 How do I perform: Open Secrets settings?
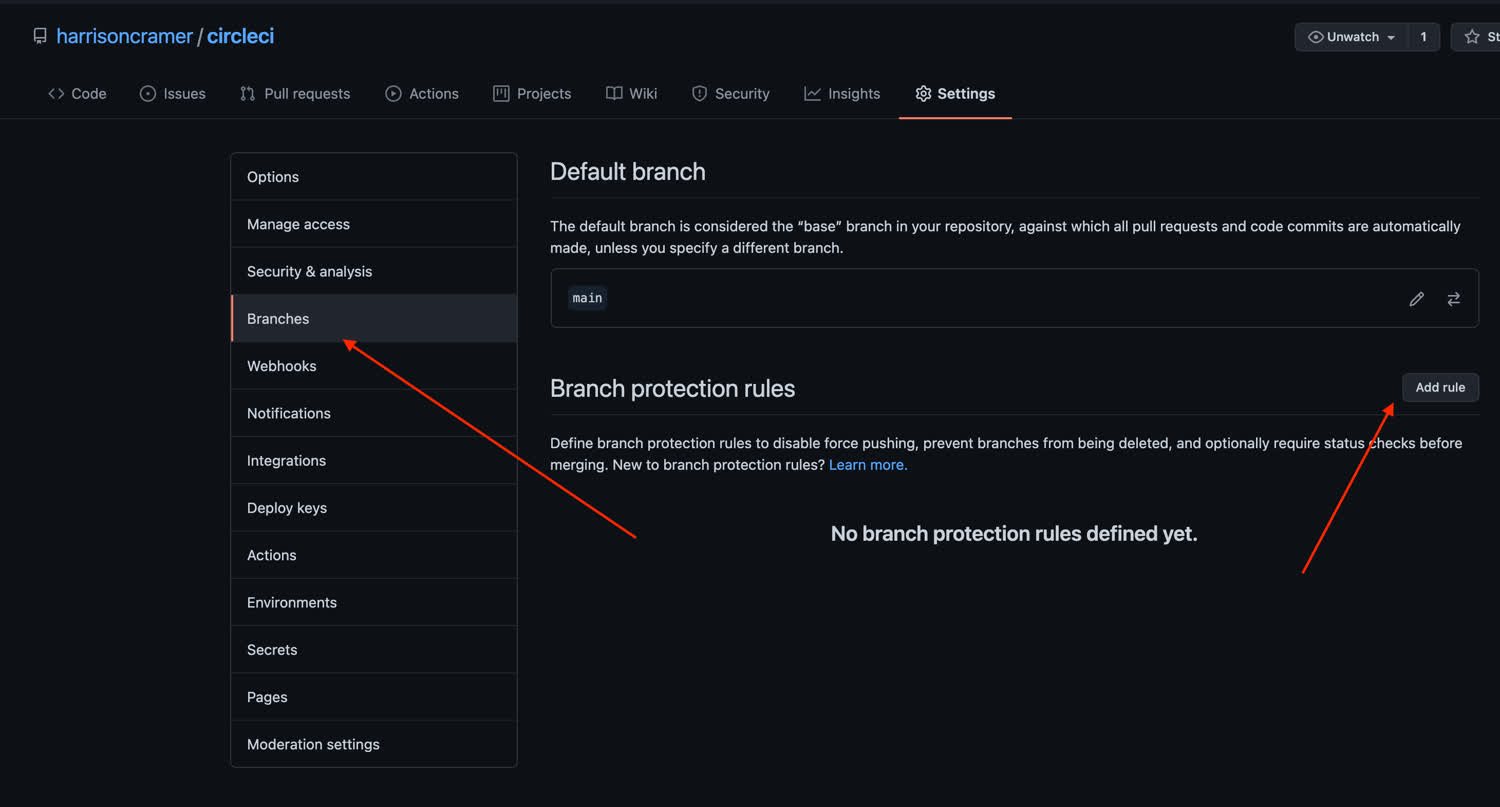[374, 650]
